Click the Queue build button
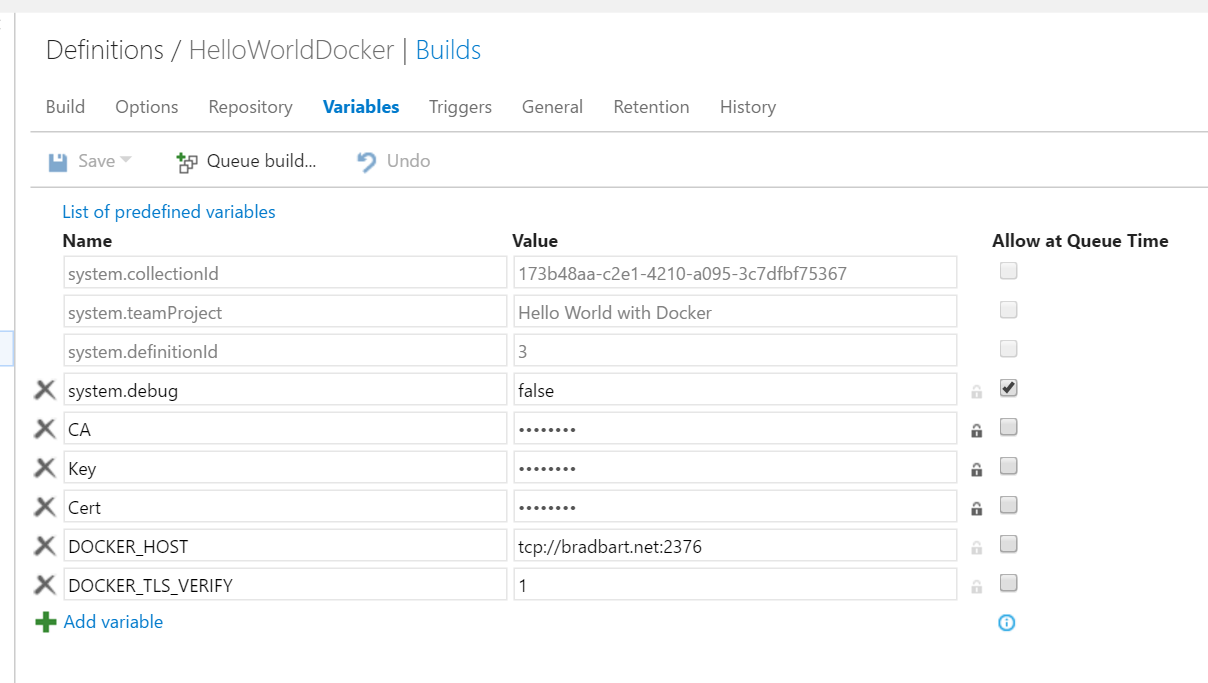The image size is (1208, 683). click(246, 161)
